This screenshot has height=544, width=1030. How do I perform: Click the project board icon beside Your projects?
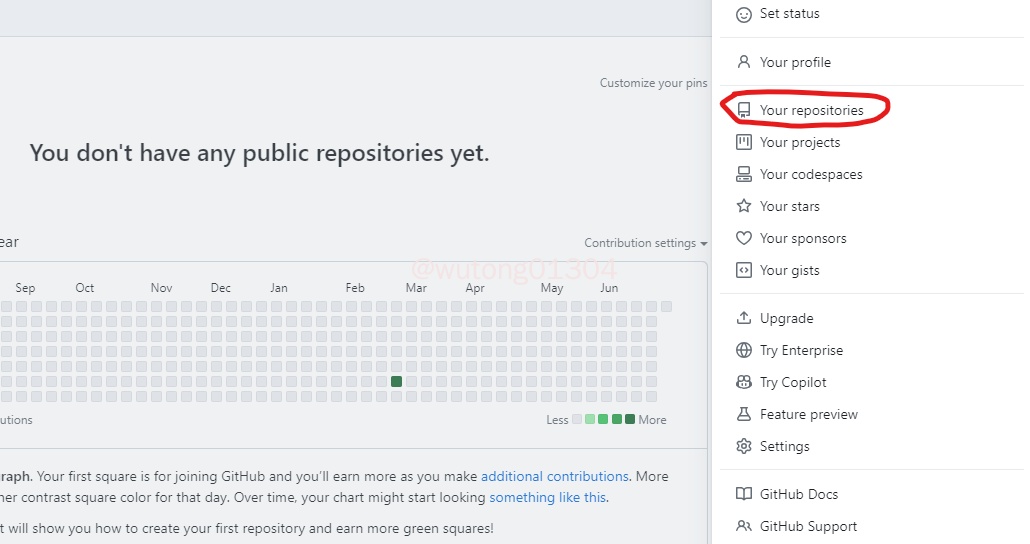(x=743, y=142)
